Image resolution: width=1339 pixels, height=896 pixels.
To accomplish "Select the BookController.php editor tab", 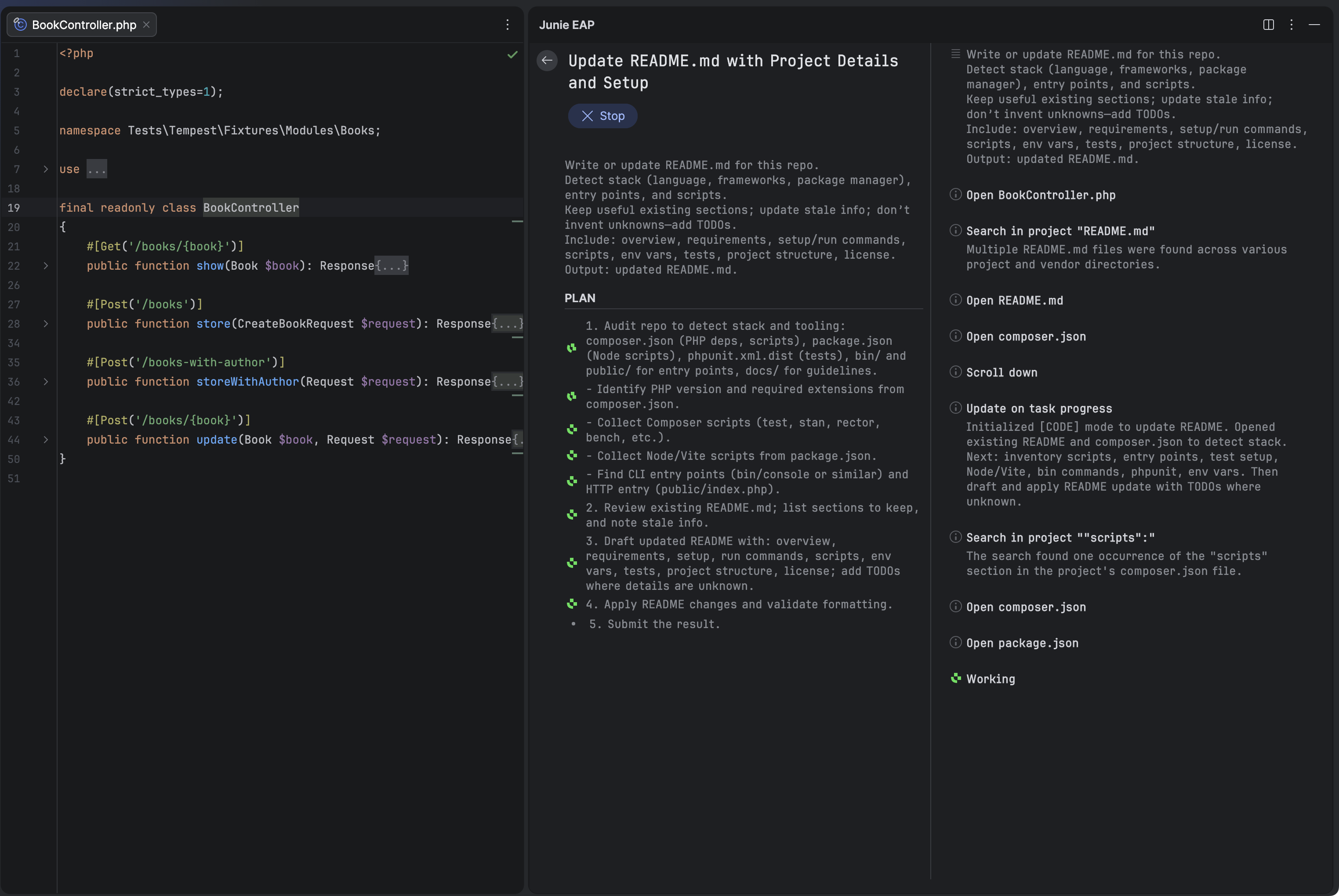I will [x=83, y=25].
